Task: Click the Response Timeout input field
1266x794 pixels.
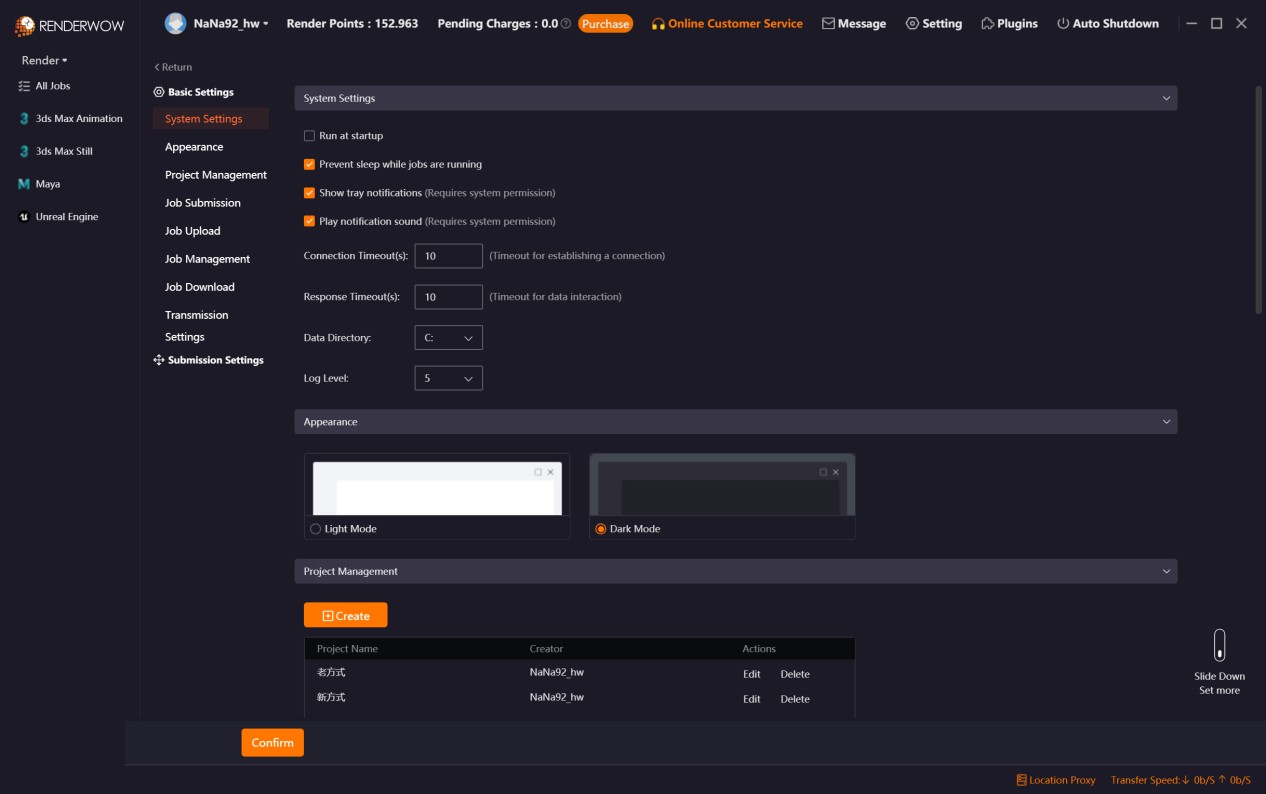Action: click(448, 297)
